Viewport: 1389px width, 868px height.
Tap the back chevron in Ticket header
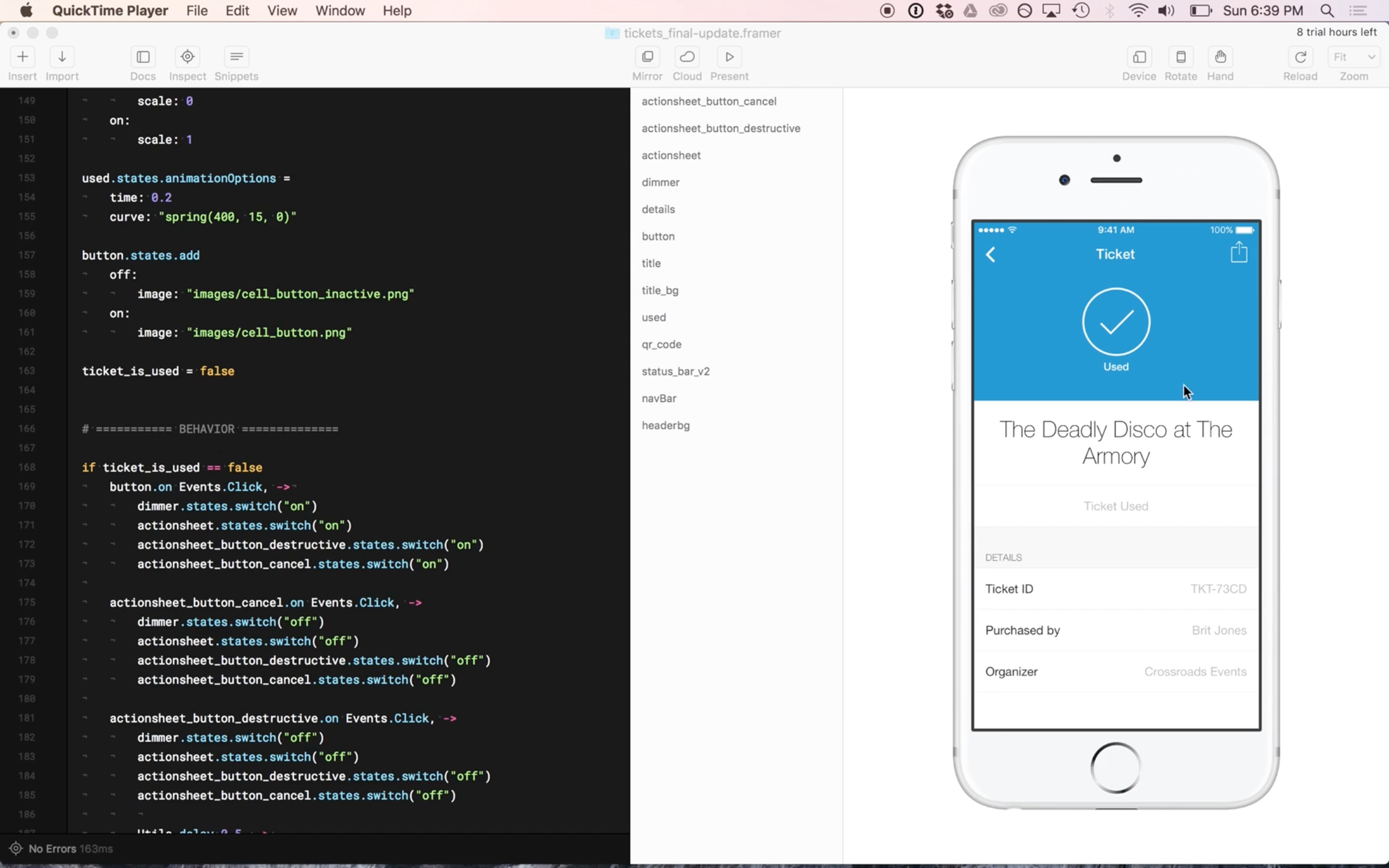pyautogui.click(x=991, y=254)
